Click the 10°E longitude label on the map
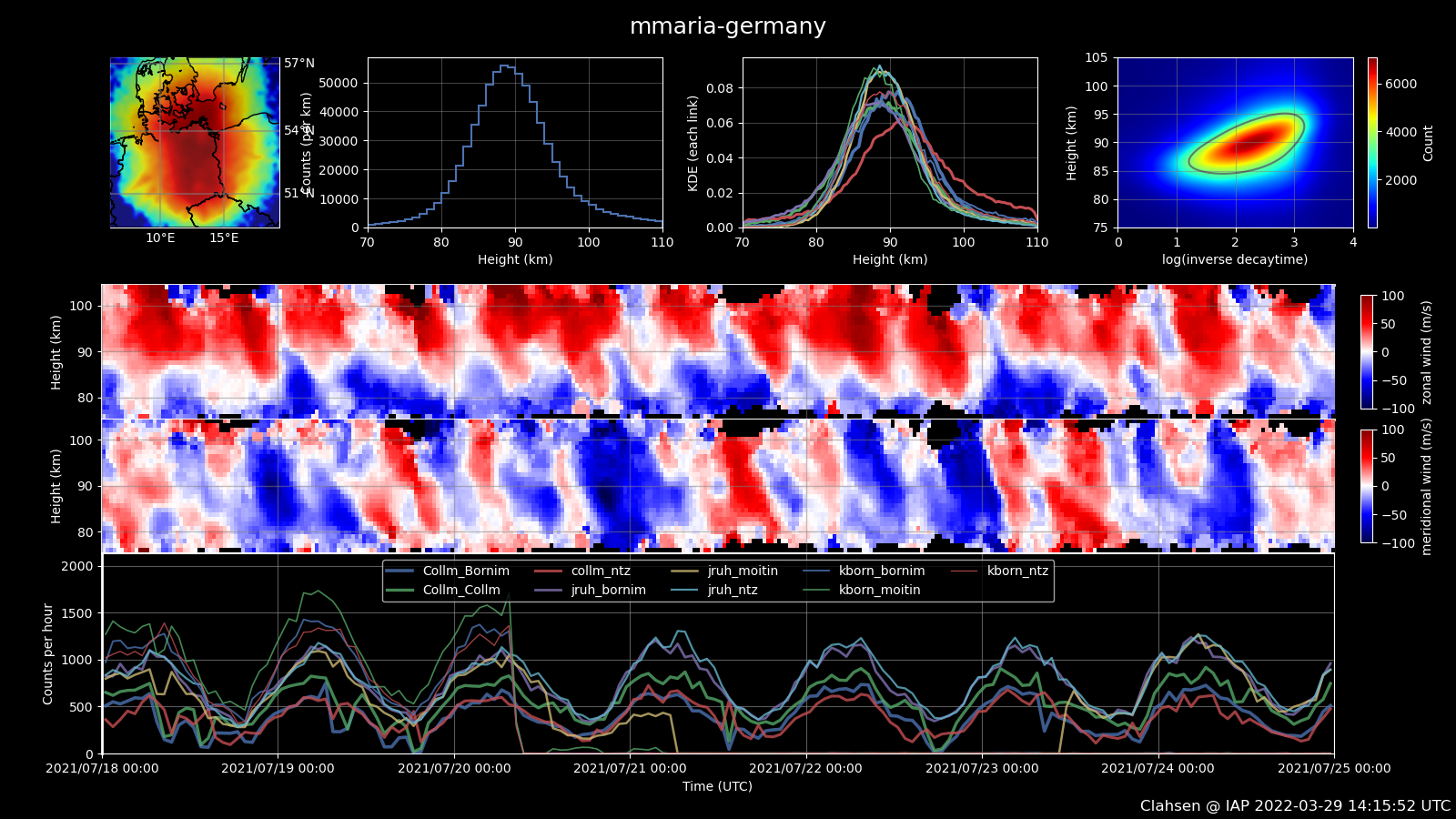Screen dimensions: 1456x819 (x=160, y=238)
